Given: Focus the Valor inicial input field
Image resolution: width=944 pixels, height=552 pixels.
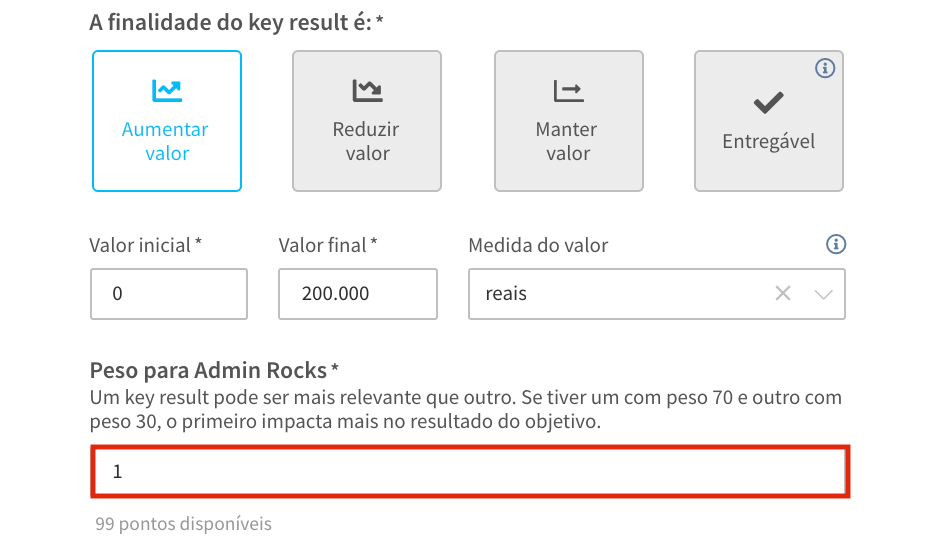Looking at the screenshot, I should [x=169, y=294].
